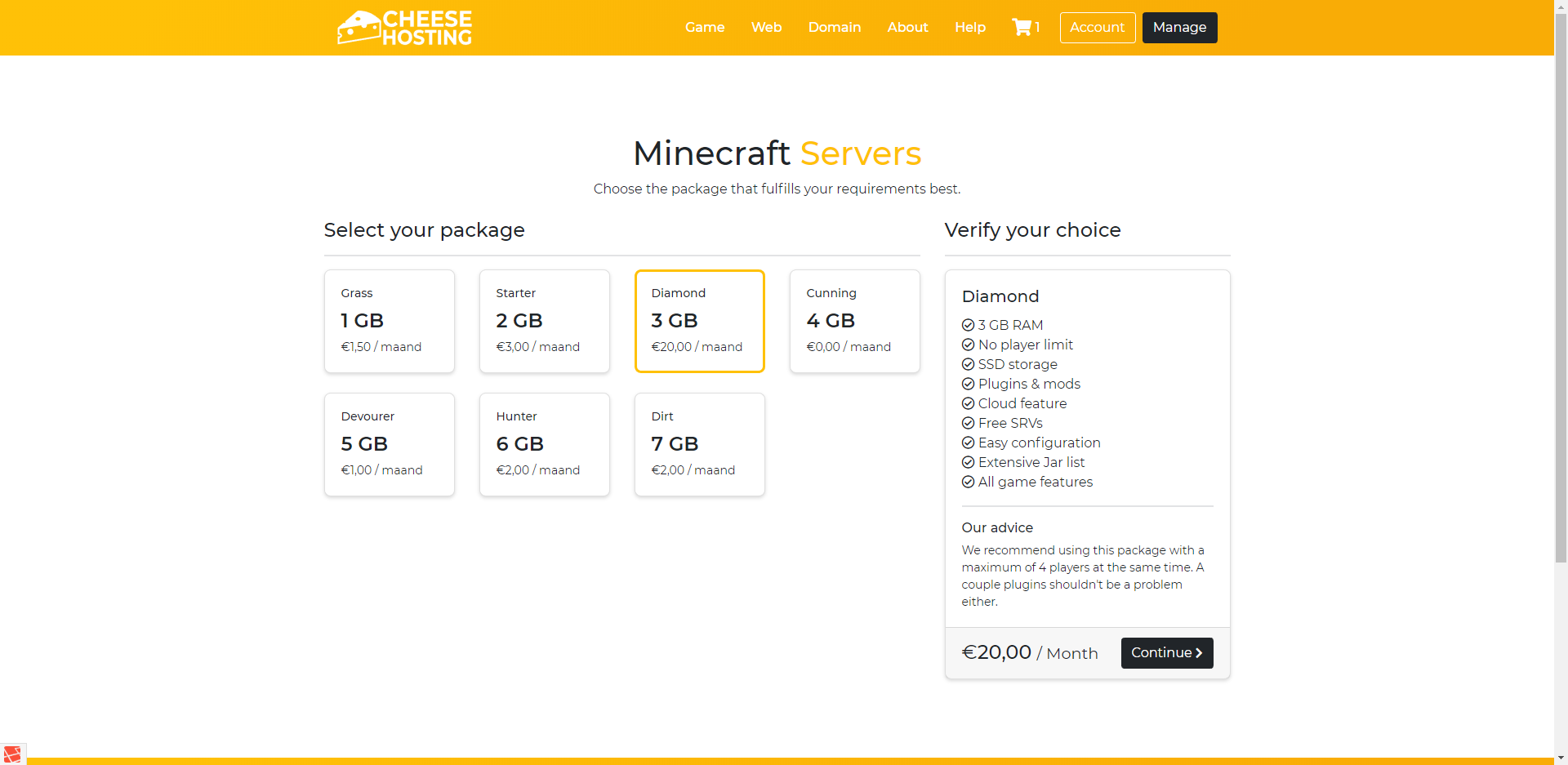Open the shopping cart icon

coord(1022,27)
